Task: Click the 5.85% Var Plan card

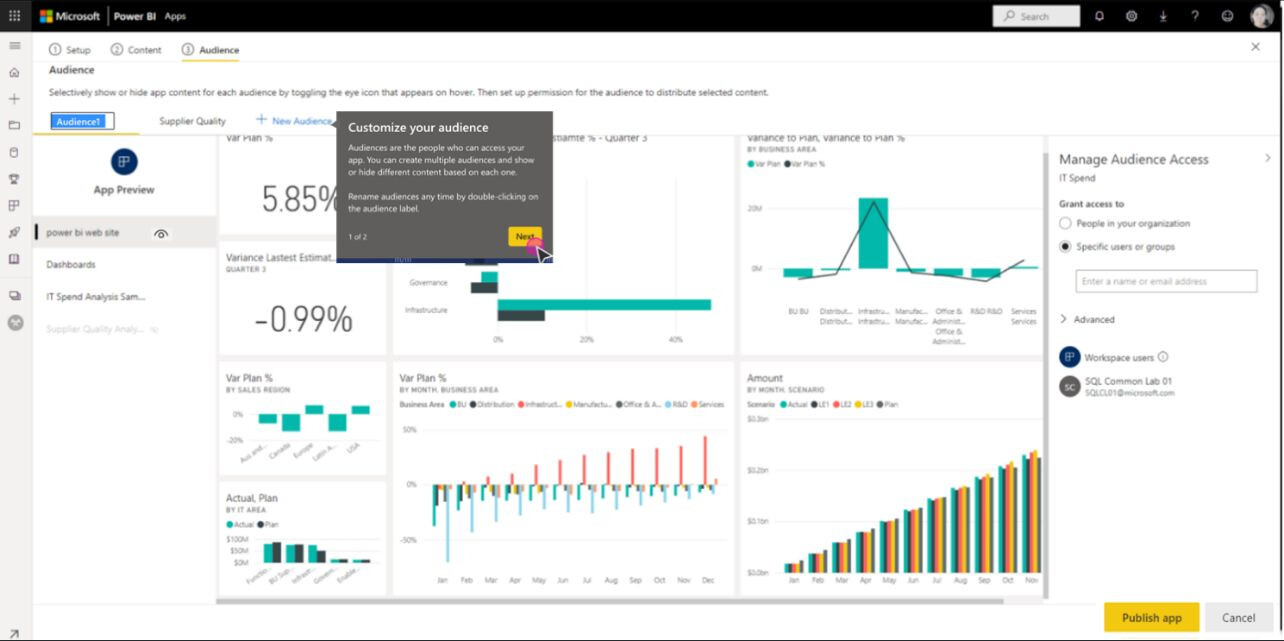Action: point(301,184)
